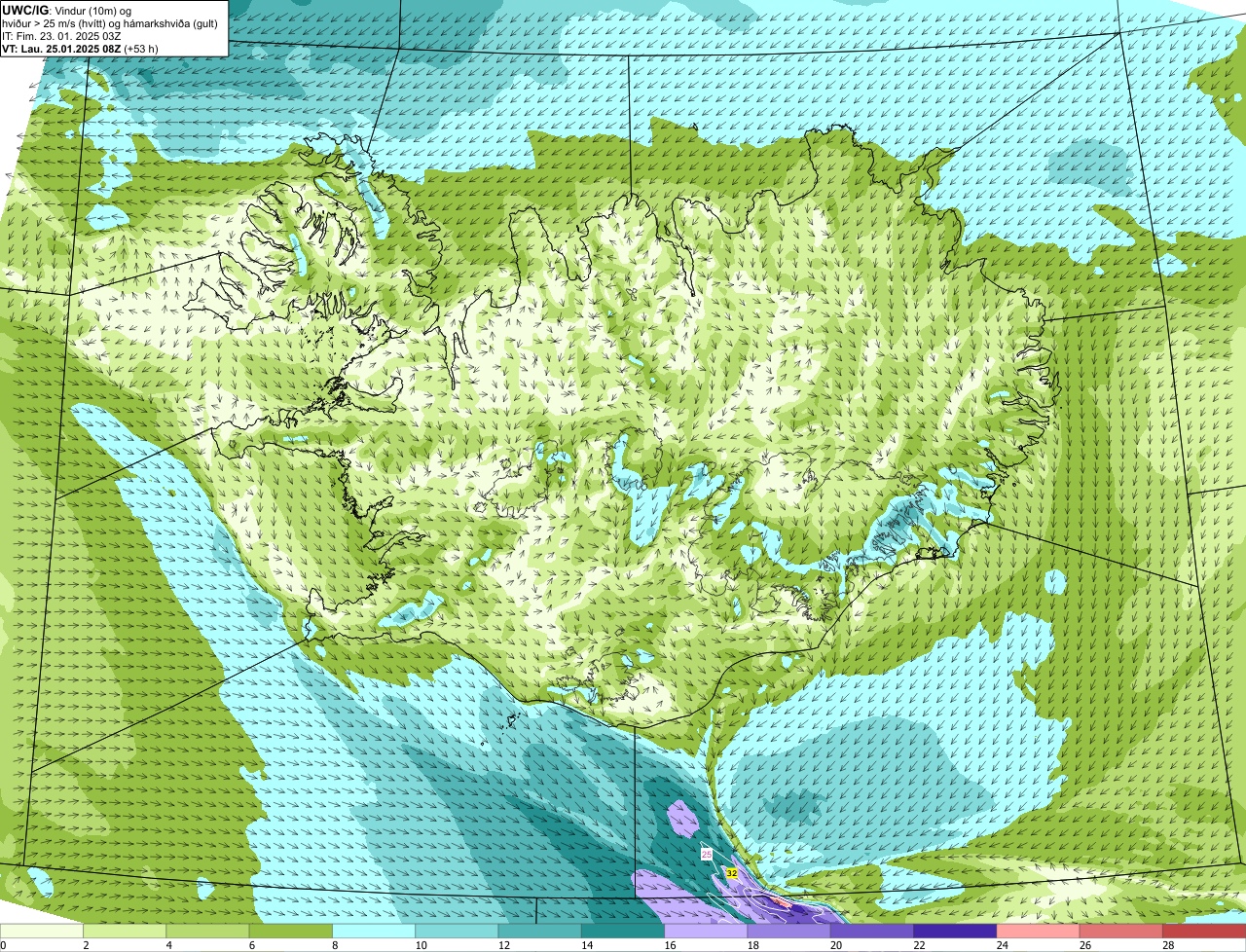Click the legend scale number 16
This screenshot has height=952, width=1246.
coord(670,945)
